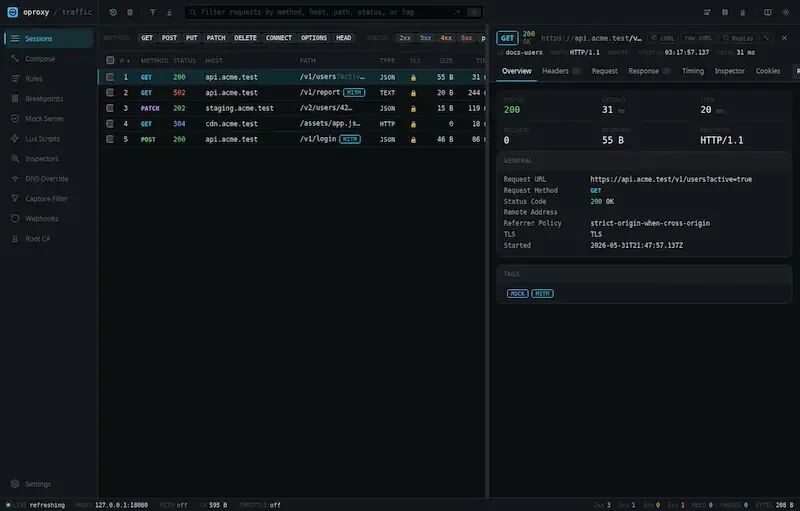Toggle the PATCH method filter chip
800x511 pixels.
[x=216, y=38]
